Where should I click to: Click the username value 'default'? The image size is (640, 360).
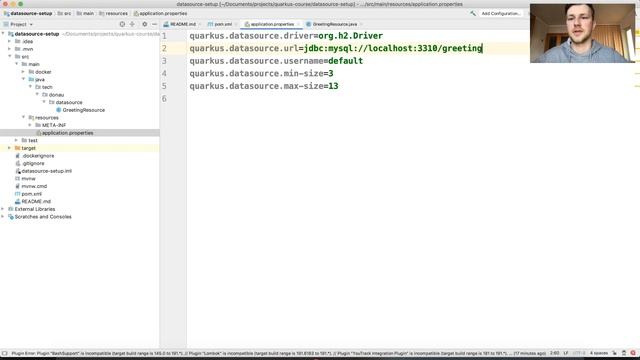[x=345, y=61]
